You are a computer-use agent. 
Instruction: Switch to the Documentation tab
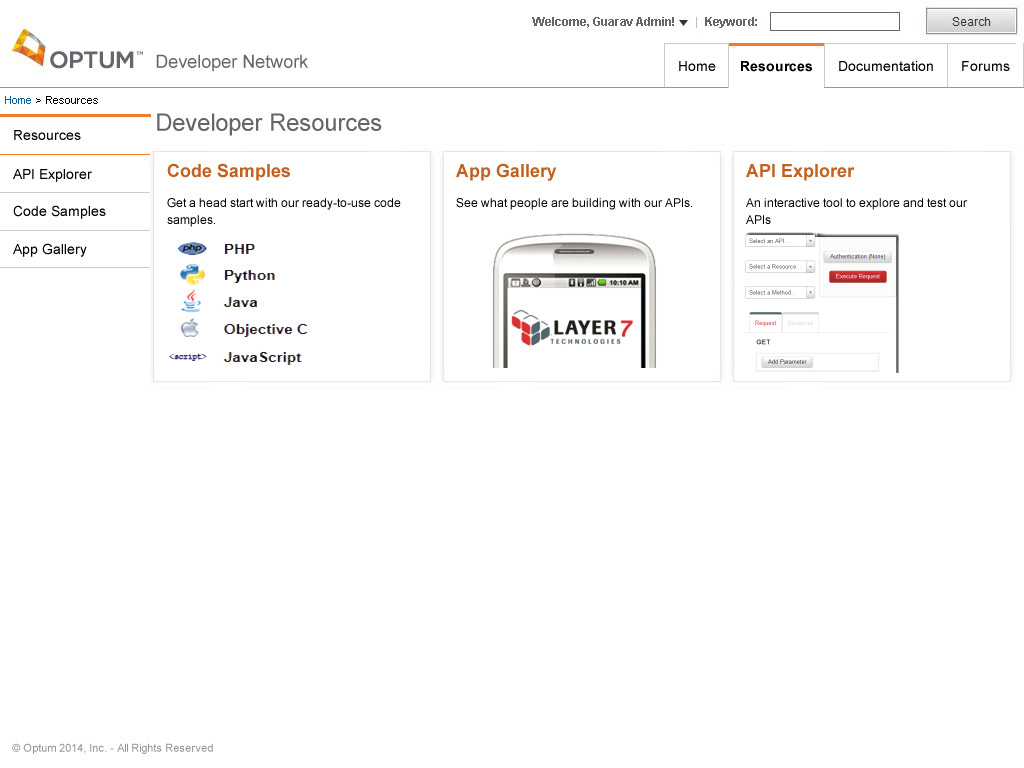pos(885,66)
